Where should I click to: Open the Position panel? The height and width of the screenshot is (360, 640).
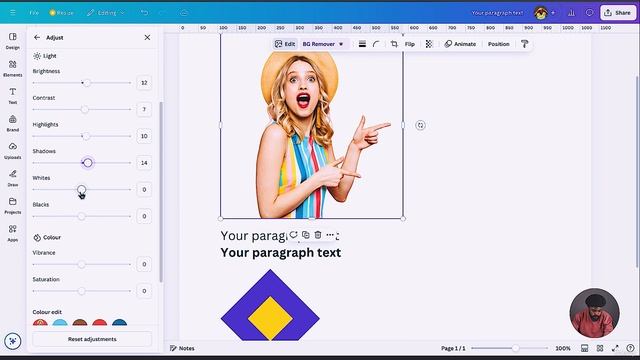pyautogui.click(x=499, y=44)
